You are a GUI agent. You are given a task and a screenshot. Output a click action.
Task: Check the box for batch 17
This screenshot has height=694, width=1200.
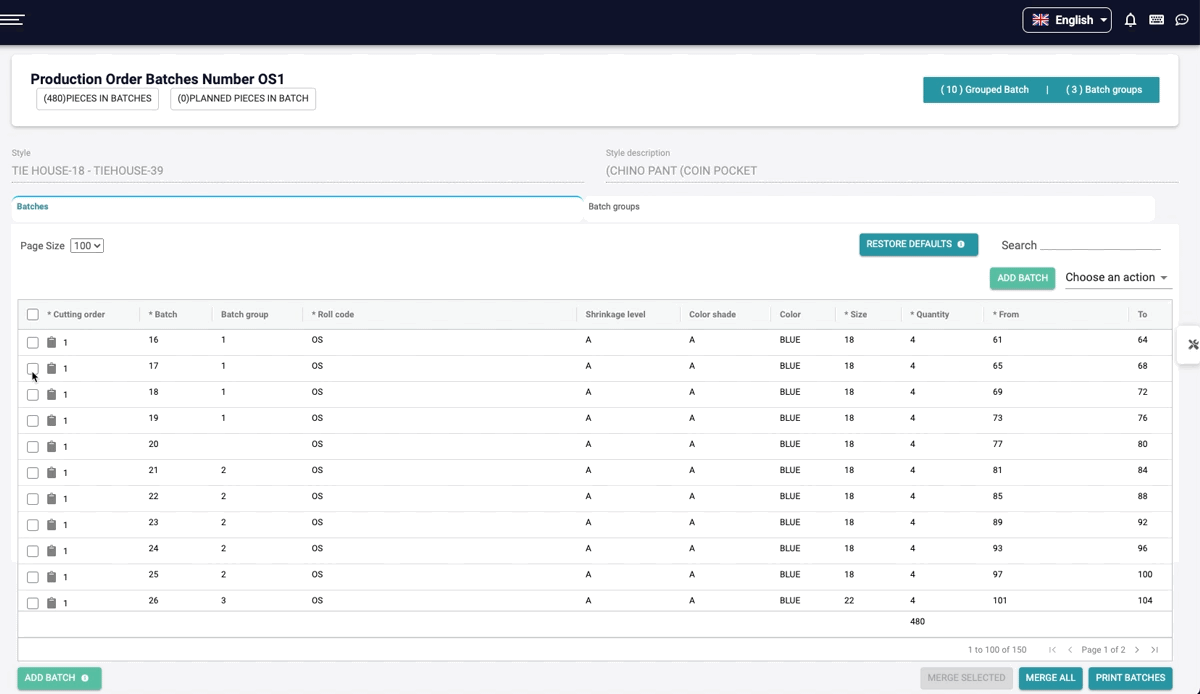coord(33,368)
